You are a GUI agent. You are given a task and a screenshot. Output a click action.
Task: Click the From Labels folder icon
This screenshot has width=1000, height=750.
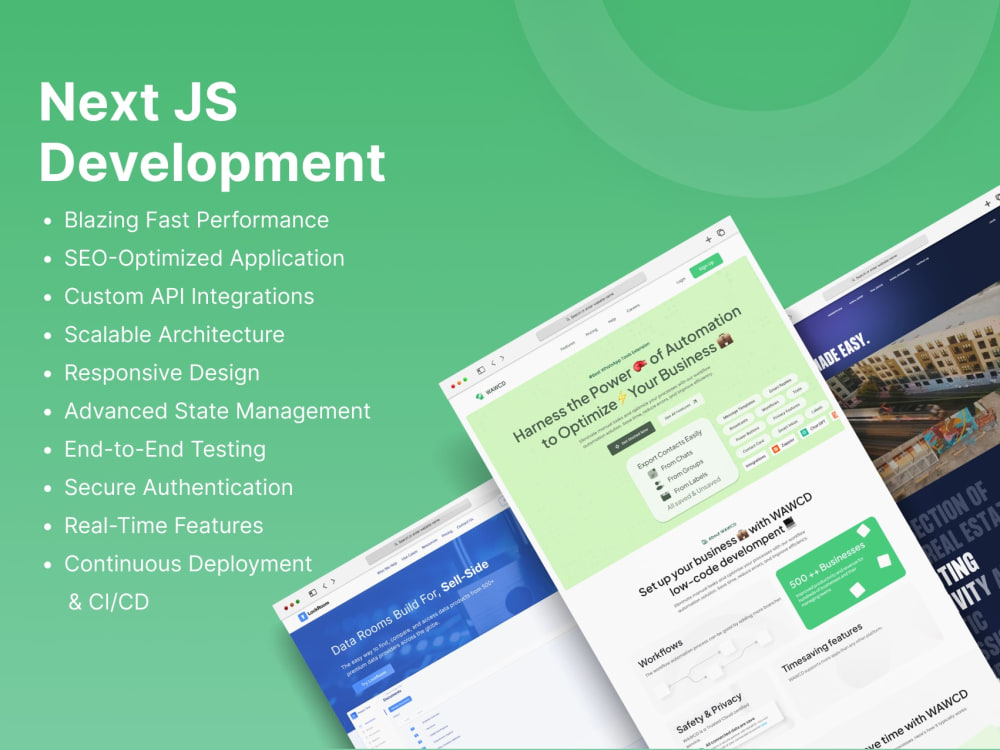tap(665, 496)
